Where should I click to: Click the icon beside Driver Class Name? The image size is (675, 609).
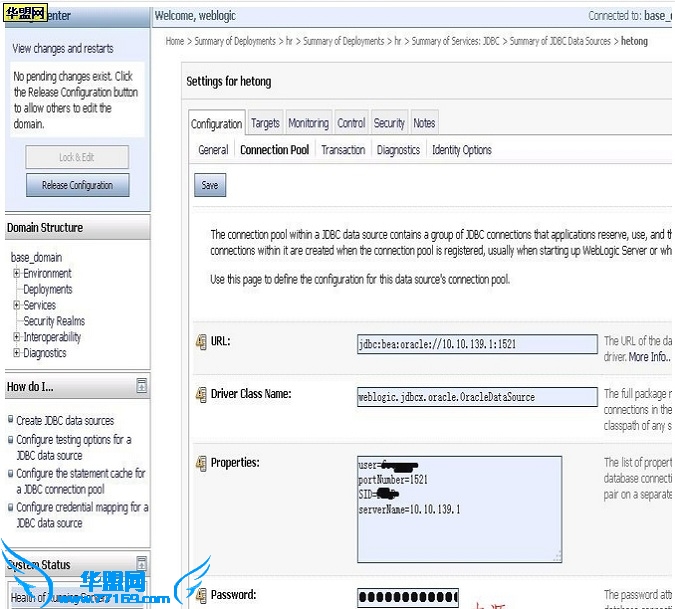(x=200, y=395)
